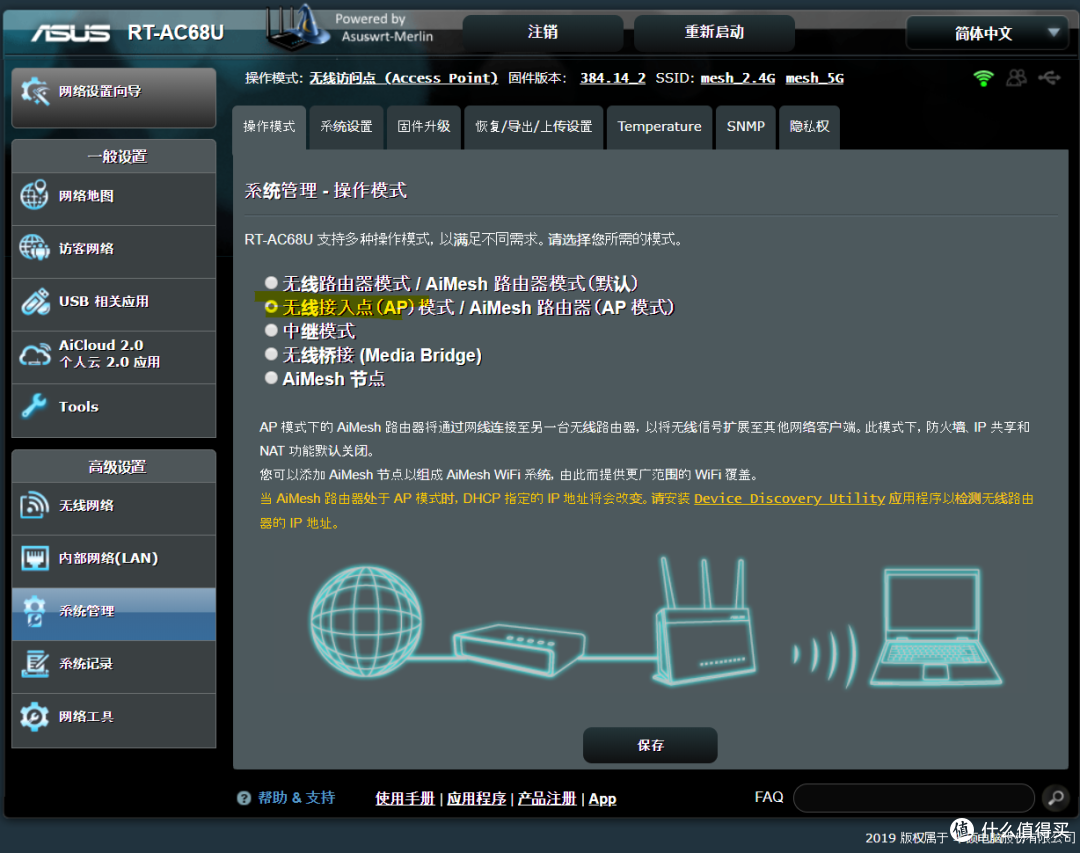This screenshot has height=853, width=1080.
Task: Open the 简体中文 language dropdown
Action: coord(987,32)
